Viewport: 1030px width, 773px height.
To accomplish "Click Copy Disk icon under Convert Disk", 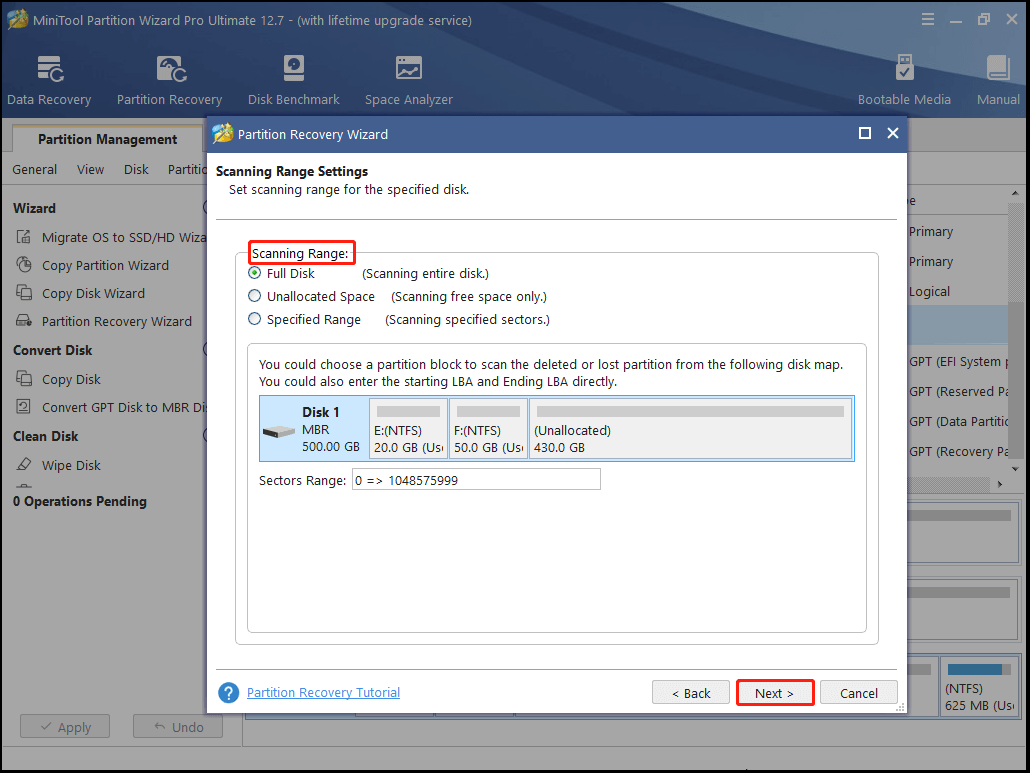I will click(x=24, y=379).
